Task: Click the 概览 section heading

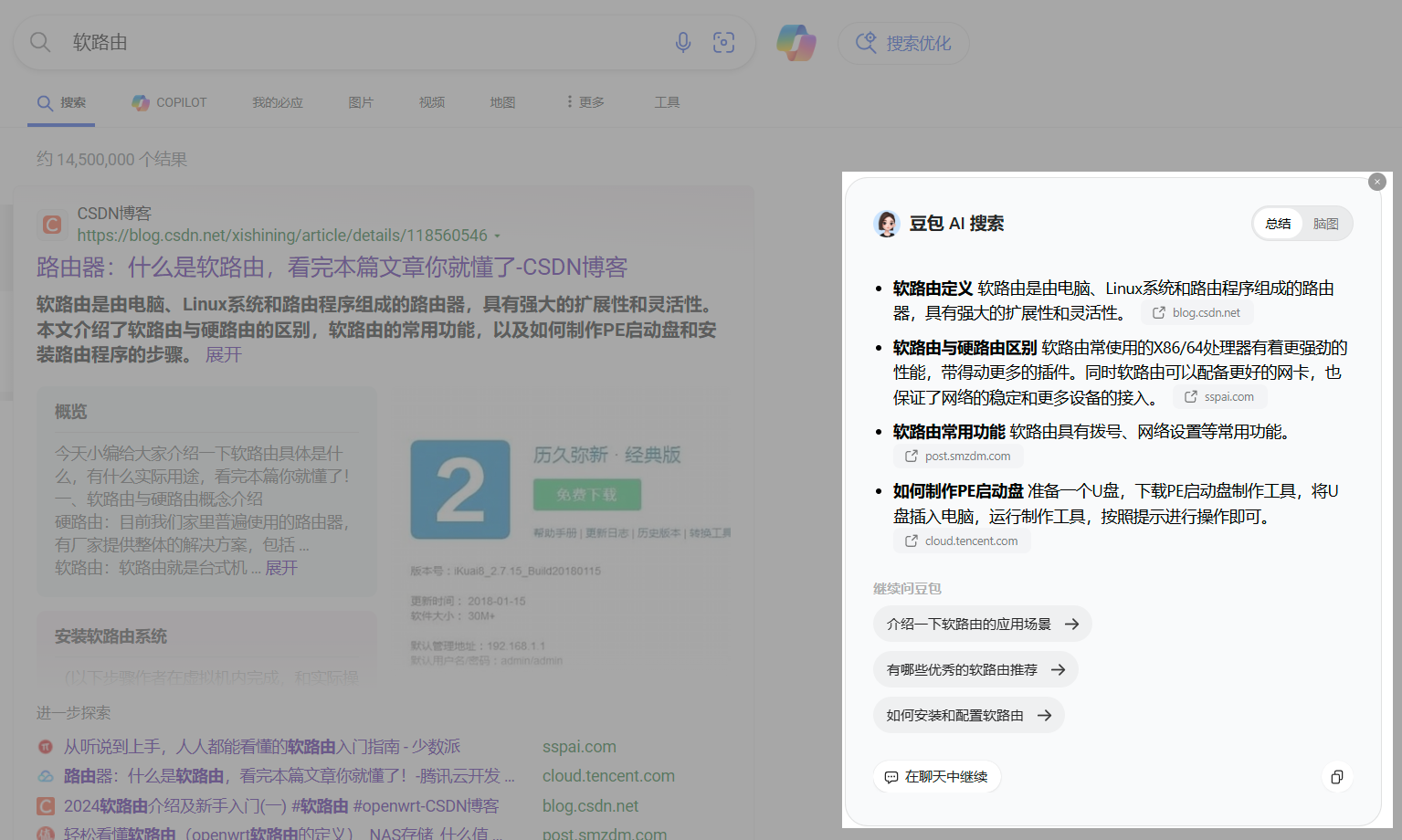Action: 70,412
